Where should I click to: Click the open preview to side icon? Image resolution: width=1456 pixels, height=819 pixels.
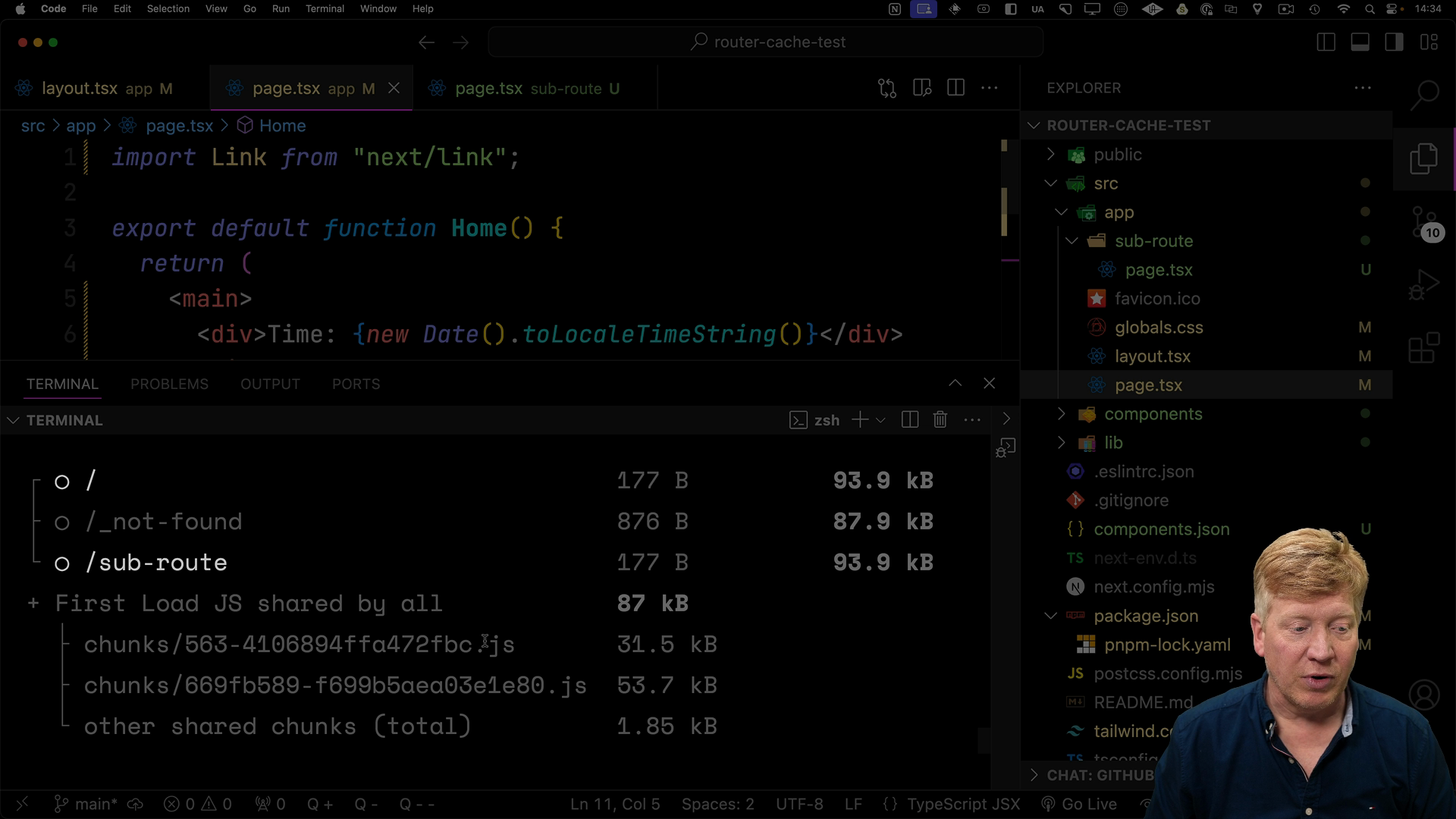[x=922, y=88]
